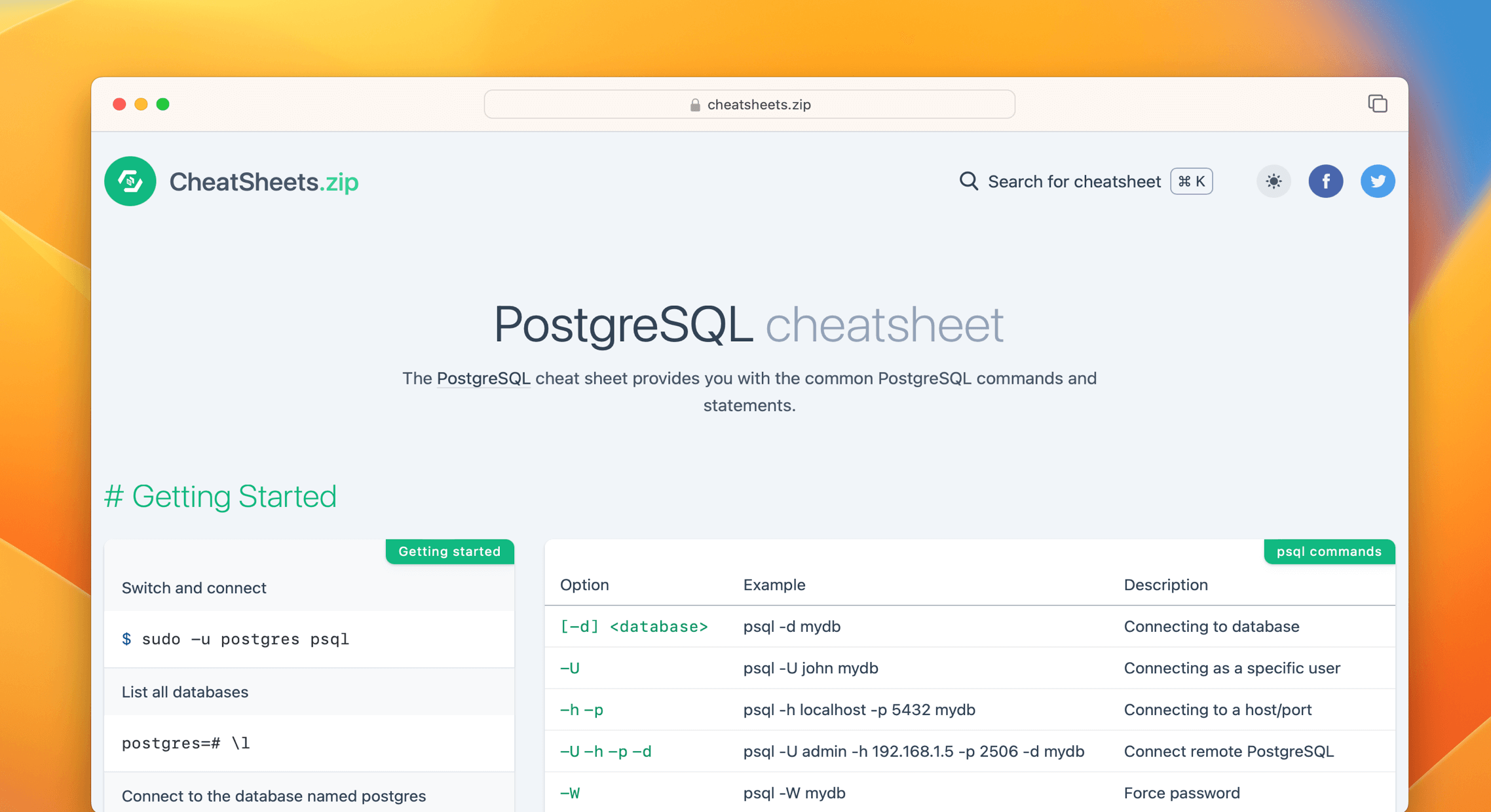1491x812 pixels.
Task: Select the -d database option link
Action: (633, 627)
